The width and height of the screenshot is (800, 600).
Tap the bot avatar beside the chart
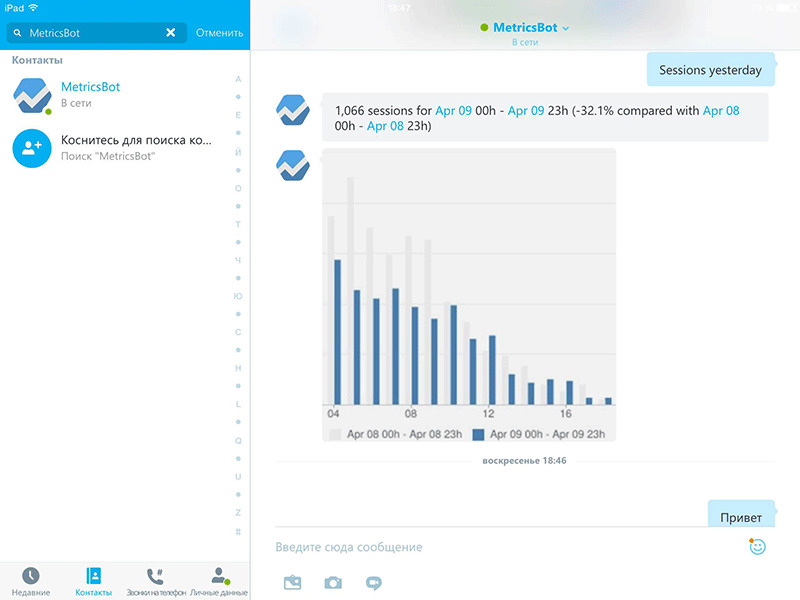pyautogui.click(x=293, y=165)
